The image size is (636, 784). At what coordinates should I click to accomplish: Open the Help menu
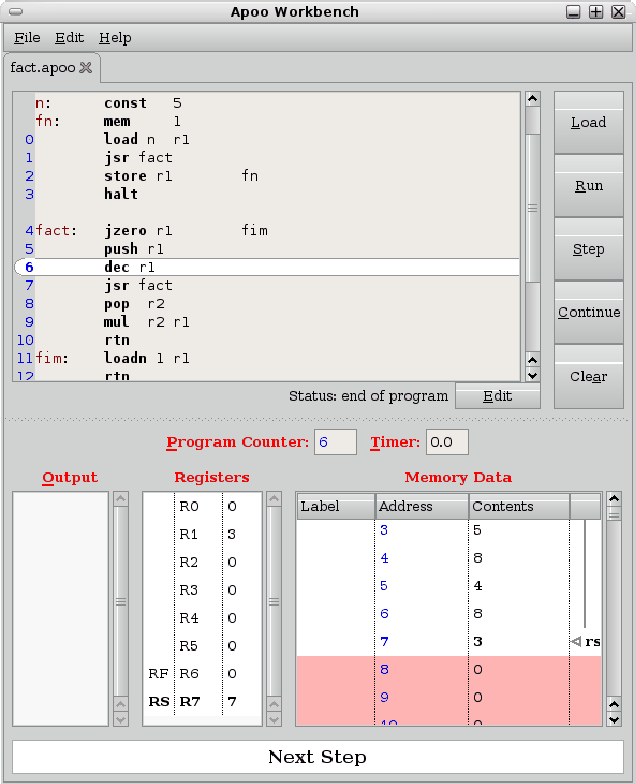tap(115, 38)
